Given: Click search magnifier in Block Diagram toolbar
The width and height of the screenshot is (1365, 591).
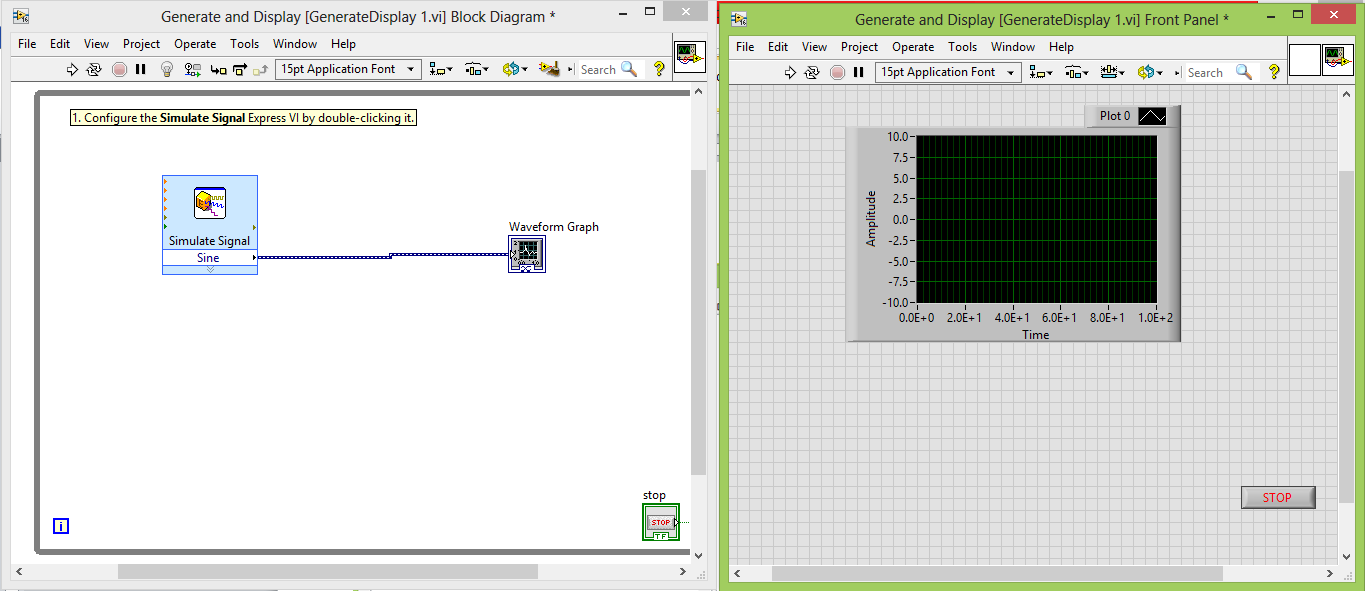Looking at the screenshot, I should click(629, 69).
